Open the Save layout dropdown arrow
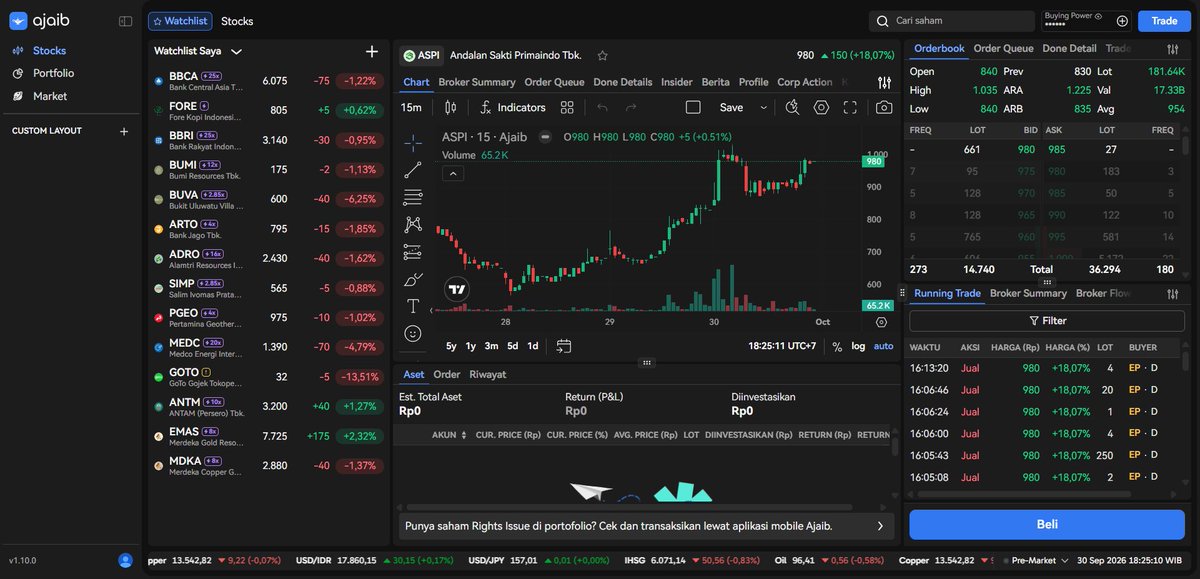The width and height of the screenshot is (1200, 579). (764, 107)
